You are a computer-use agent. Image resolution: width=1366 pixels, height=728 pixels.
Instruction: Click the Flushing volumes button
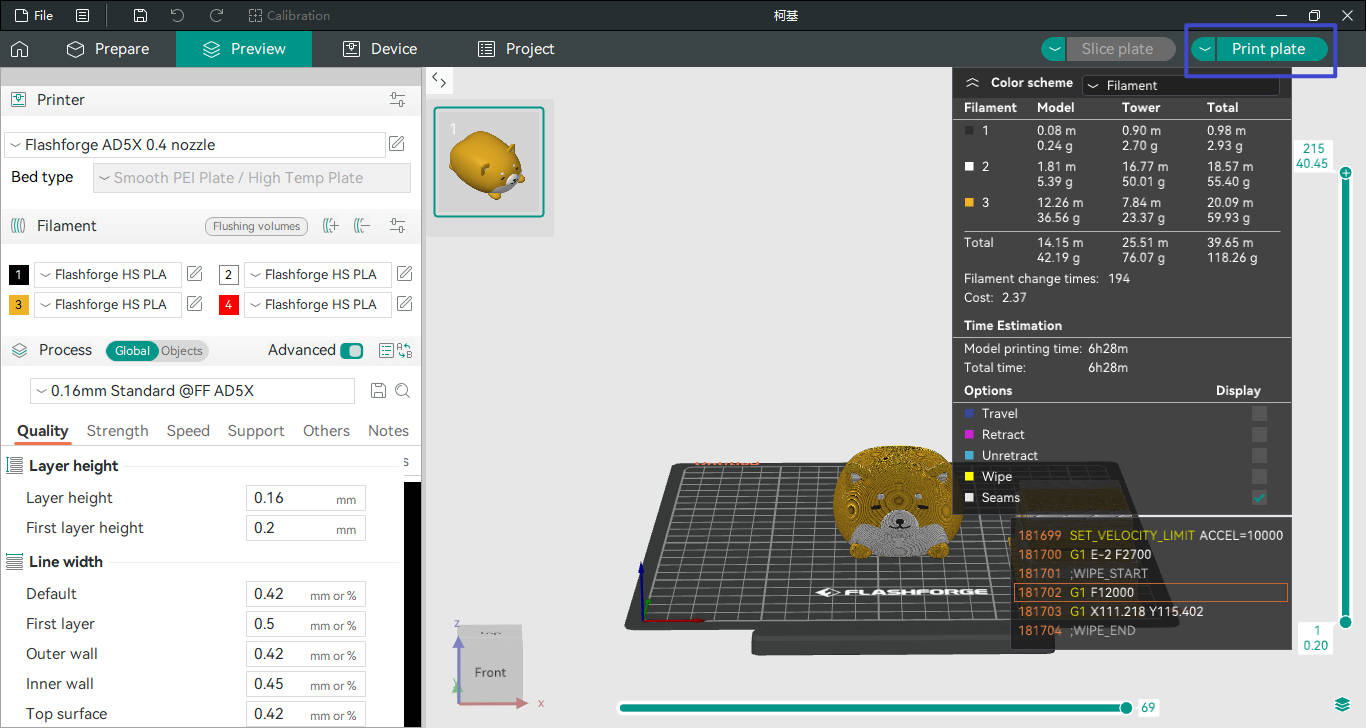point(256,226)
